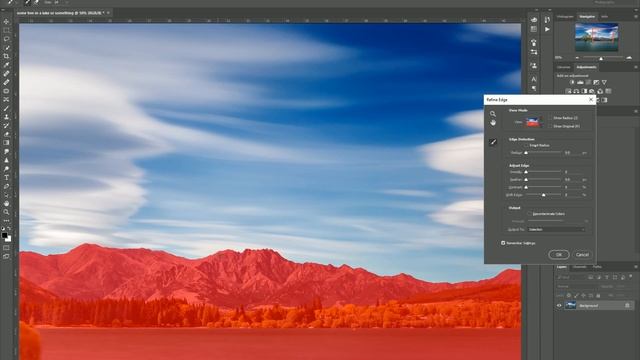The height and width of the screenshot is (360, 640).
Task: Click the Zoom tool in Refine Edge dialog
Action: [493, 114]
